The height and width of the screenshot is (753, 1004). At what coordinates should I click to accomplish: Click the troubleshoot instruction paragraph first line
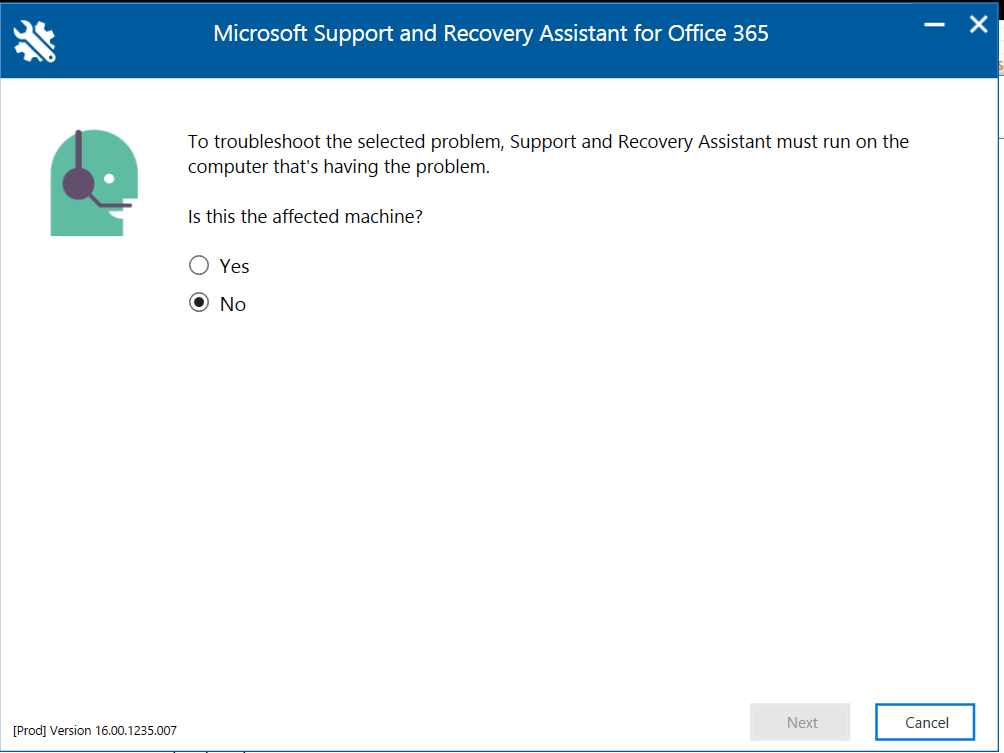click(x=548, y=142)
